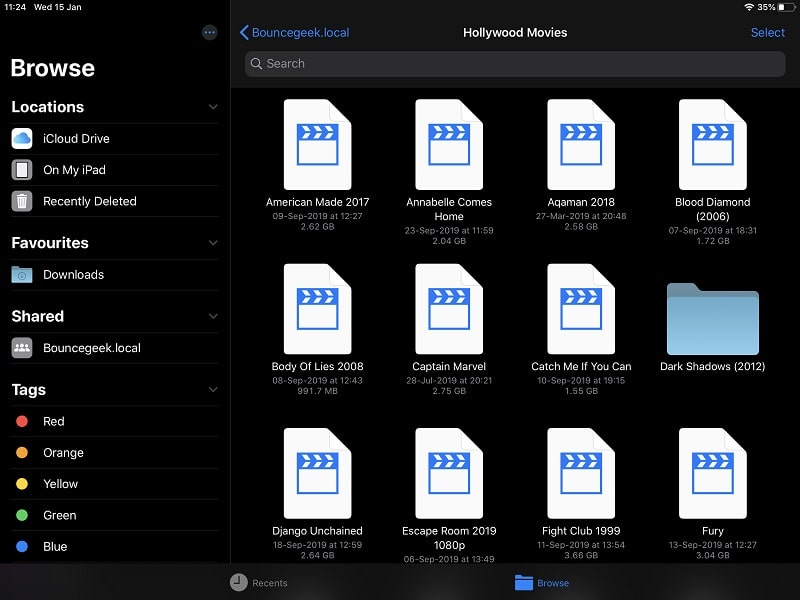The image size is (800, 600).
Task: Collapse the Locations section
Action: point(213,107)
